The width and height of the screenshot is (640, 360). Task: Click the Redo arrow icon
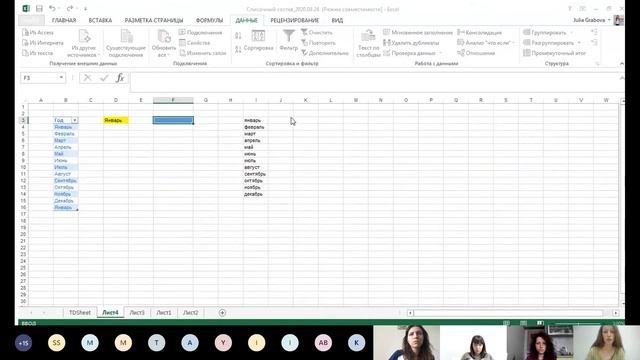[70, 8]
